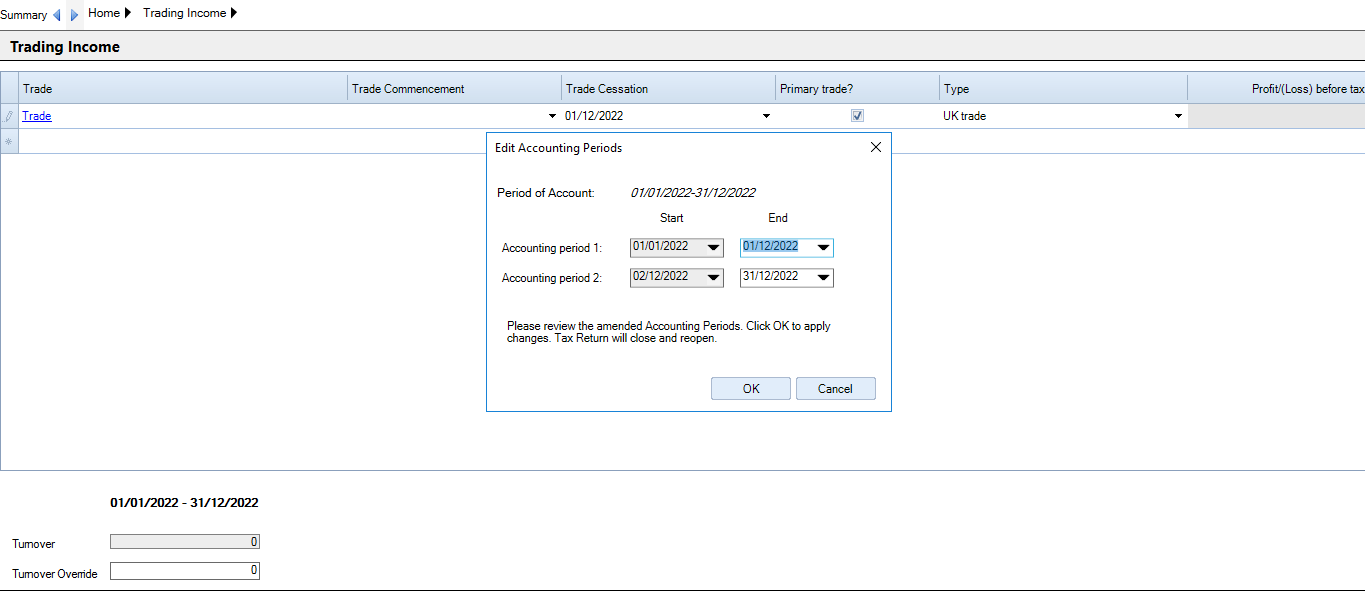Click the arrow after Home breadcrumb
The image size is (1365, 591).
[x=128, y=13]
